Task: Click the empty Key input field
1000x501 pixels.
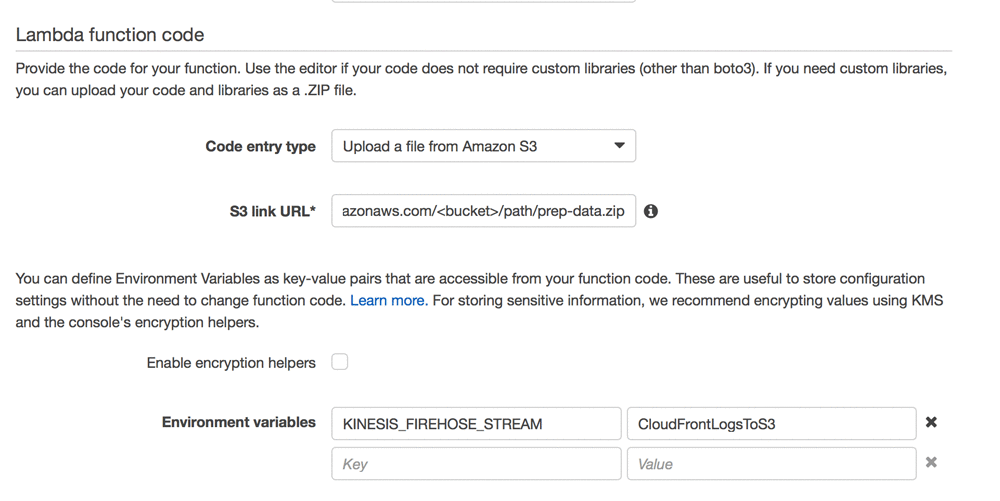Action: [x=476, y=464]
